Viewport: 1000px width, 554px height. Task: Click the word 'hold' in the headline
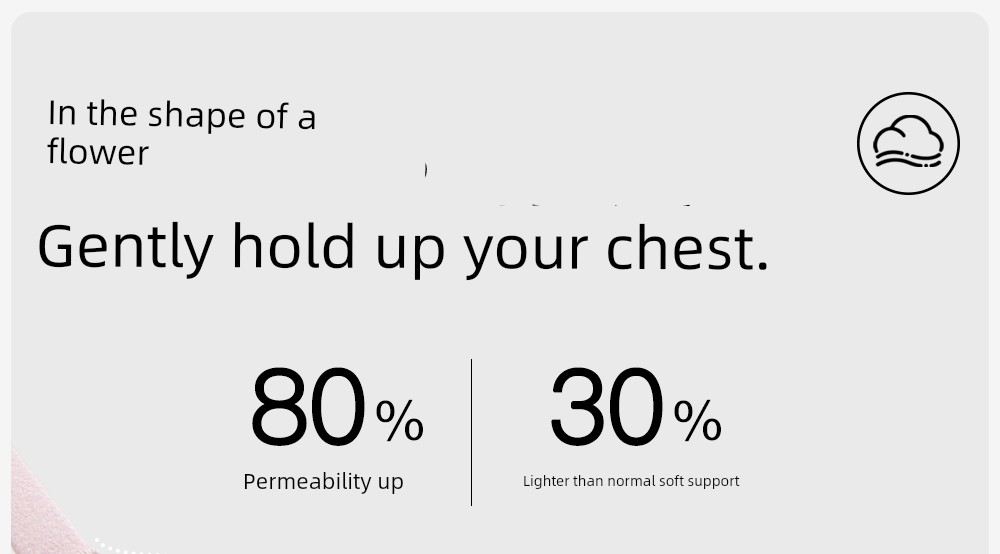click(293, 247)
